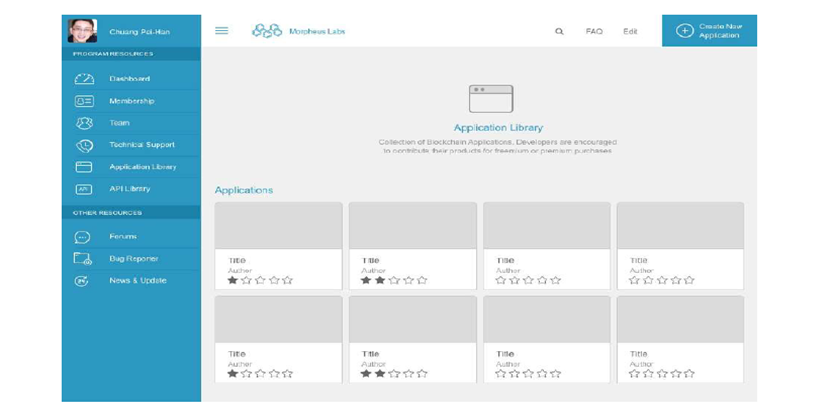Open search with the magnifier icon

coord(559,31)
